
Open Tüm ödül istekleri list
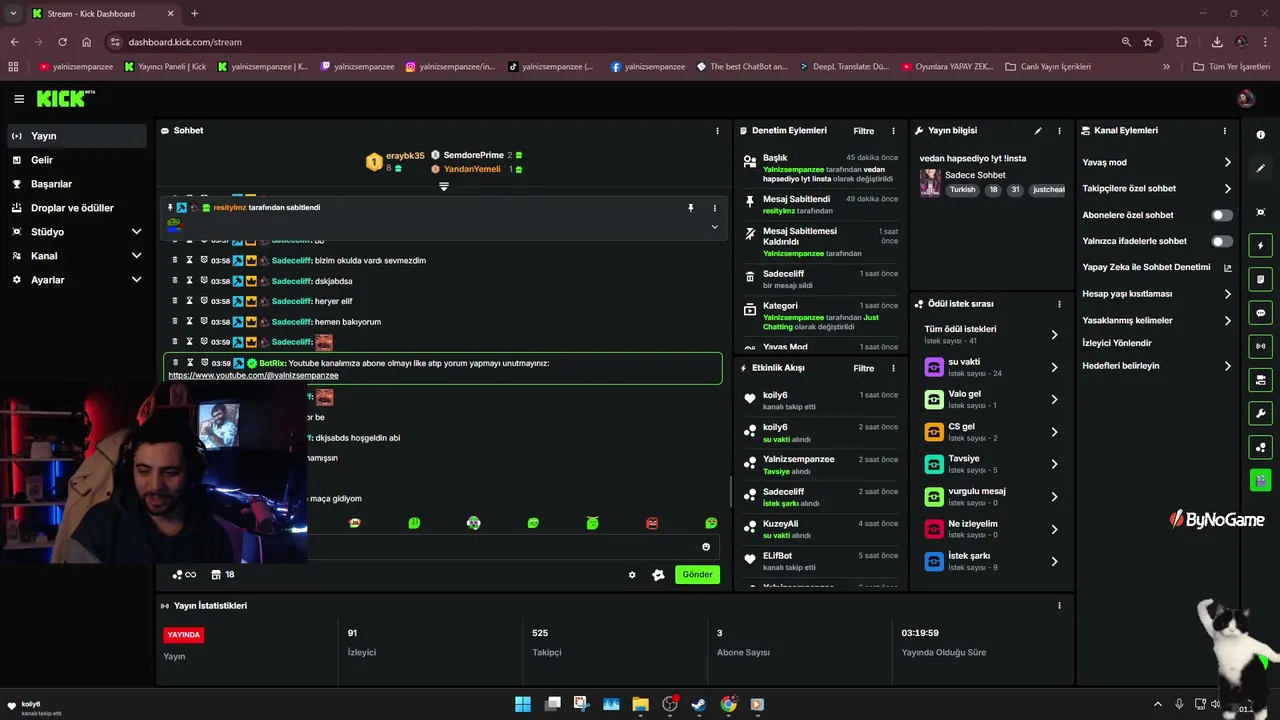[991, 334]
